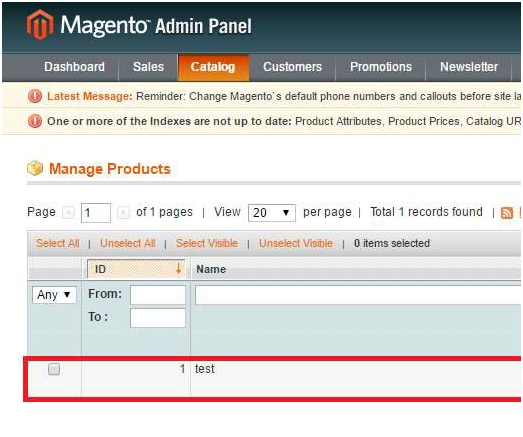Open the RSS feed icon
The height and width of the screenshot is (437, 523).
tap(507, 212)
